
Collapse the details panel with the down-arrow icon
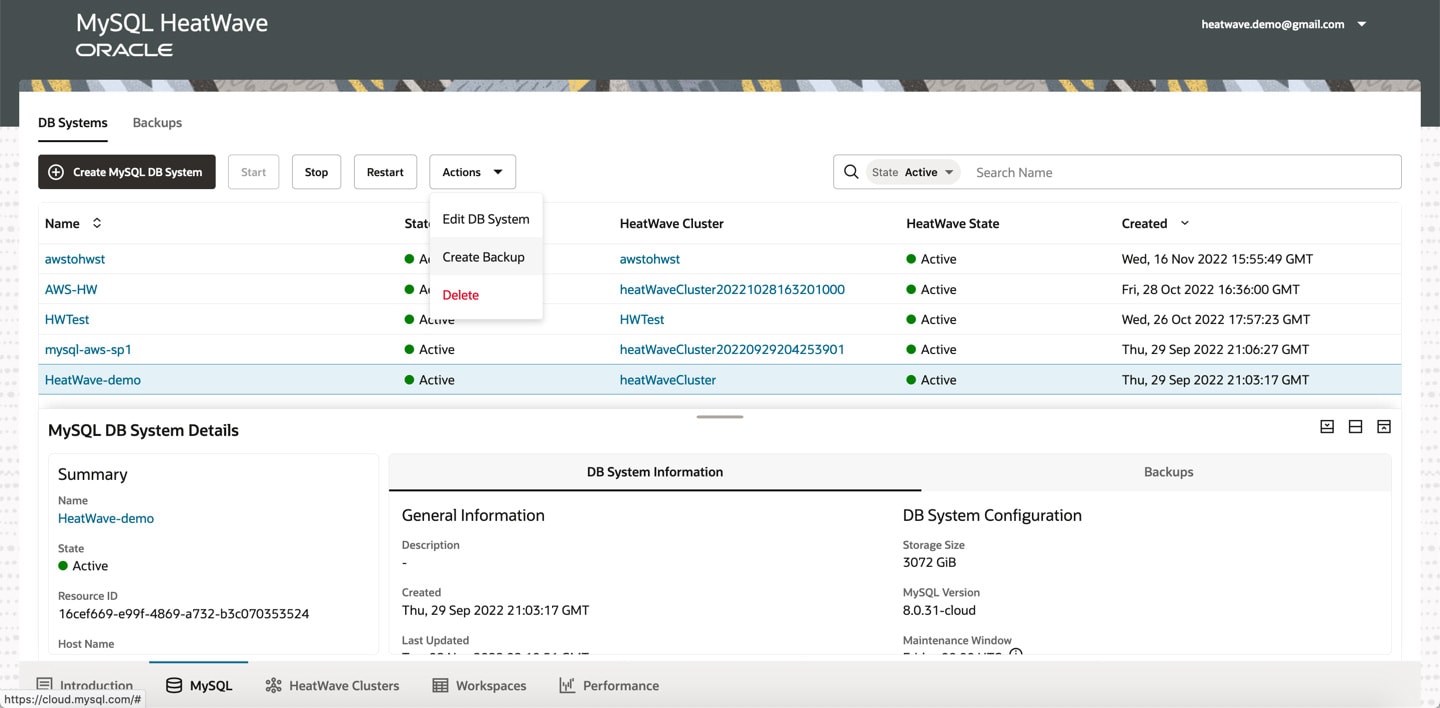(x=1327, y=427)
